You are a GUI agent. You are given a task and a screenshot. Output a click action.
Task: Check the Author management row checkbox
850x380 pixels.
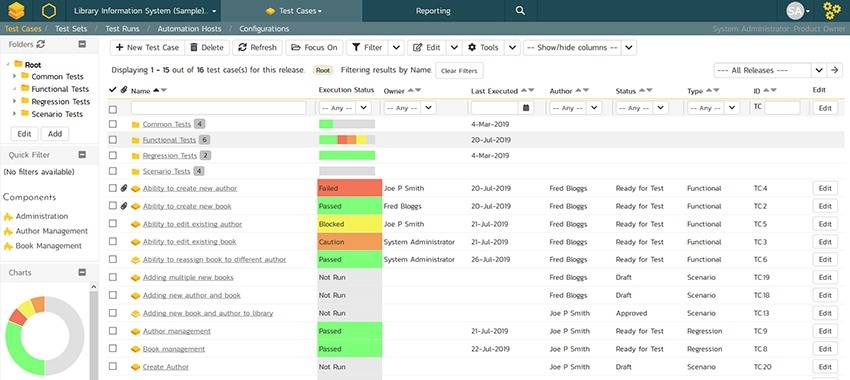tap(113, 331)
